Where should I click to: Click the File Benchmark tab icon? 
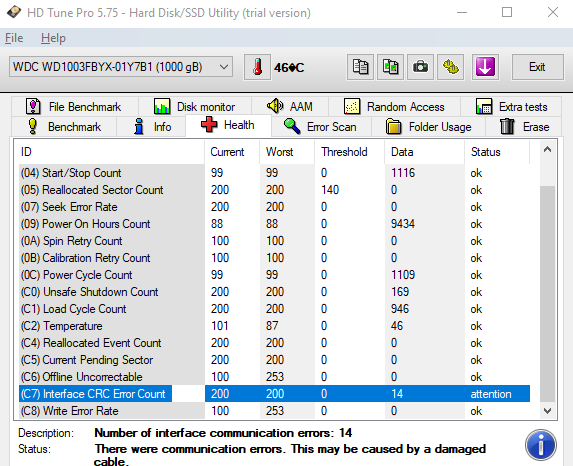click(x=33, y=106)
